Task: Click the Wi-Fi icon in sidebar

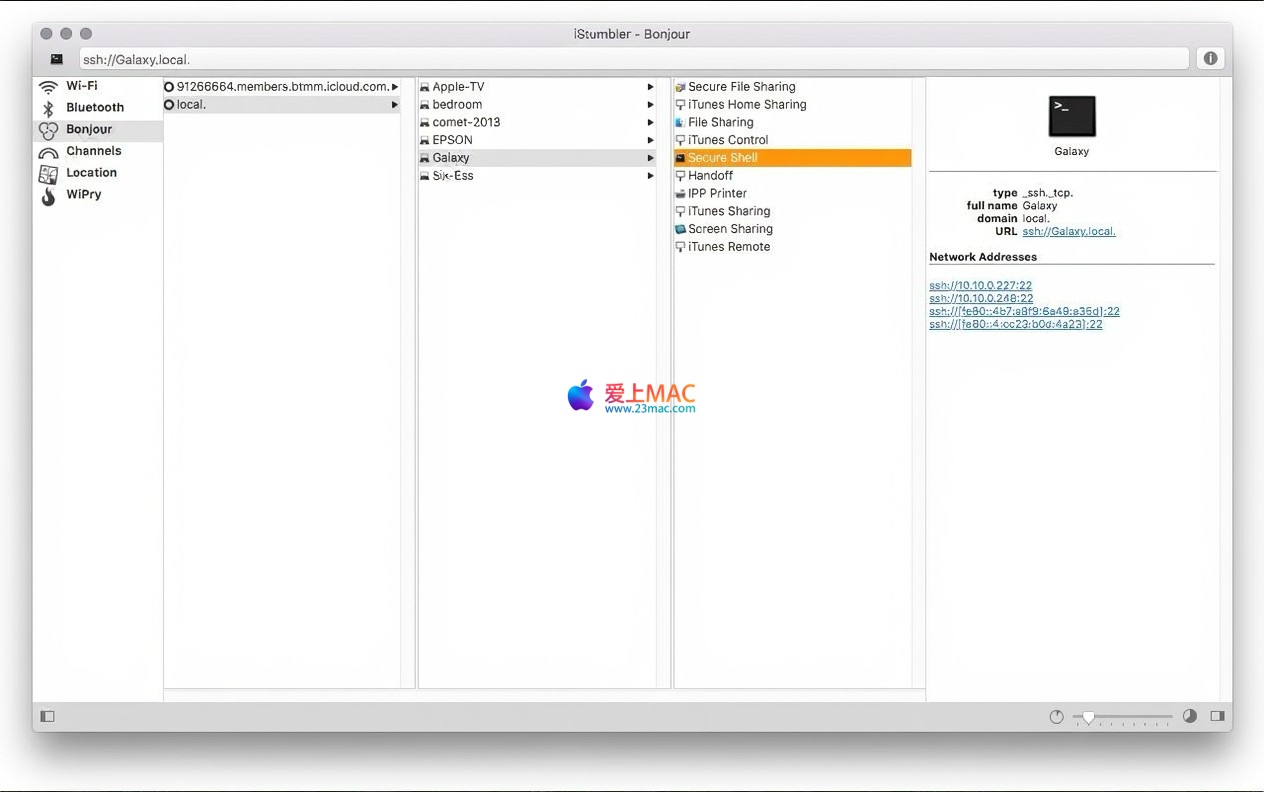Action: [48, 87]
